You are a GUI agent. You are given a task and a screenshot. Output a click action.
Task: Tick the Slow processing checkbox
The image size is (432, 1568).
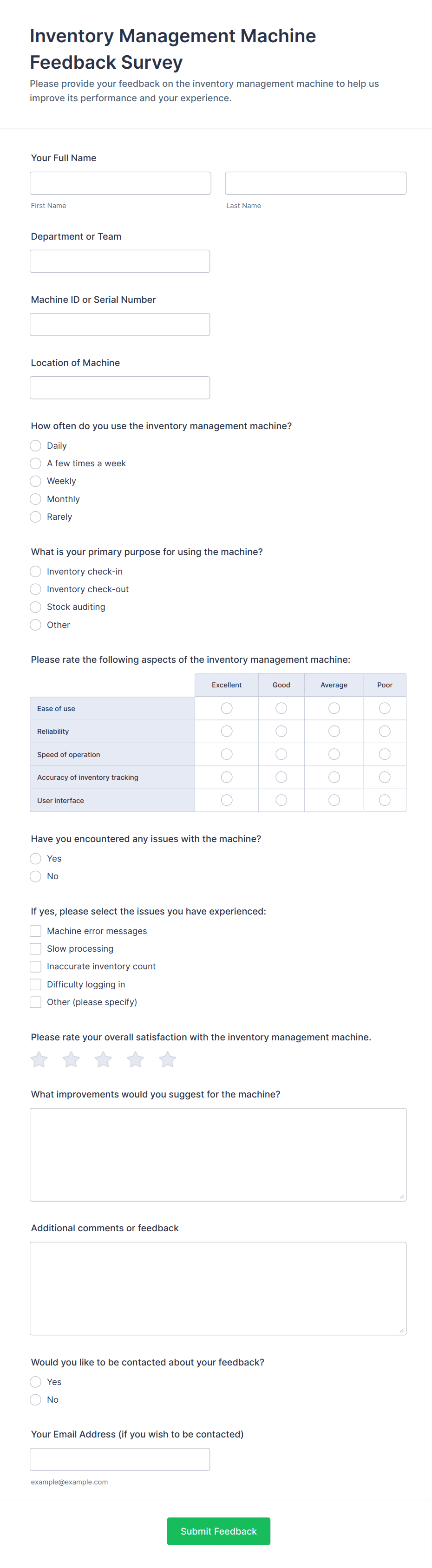(x=36, y=948)
